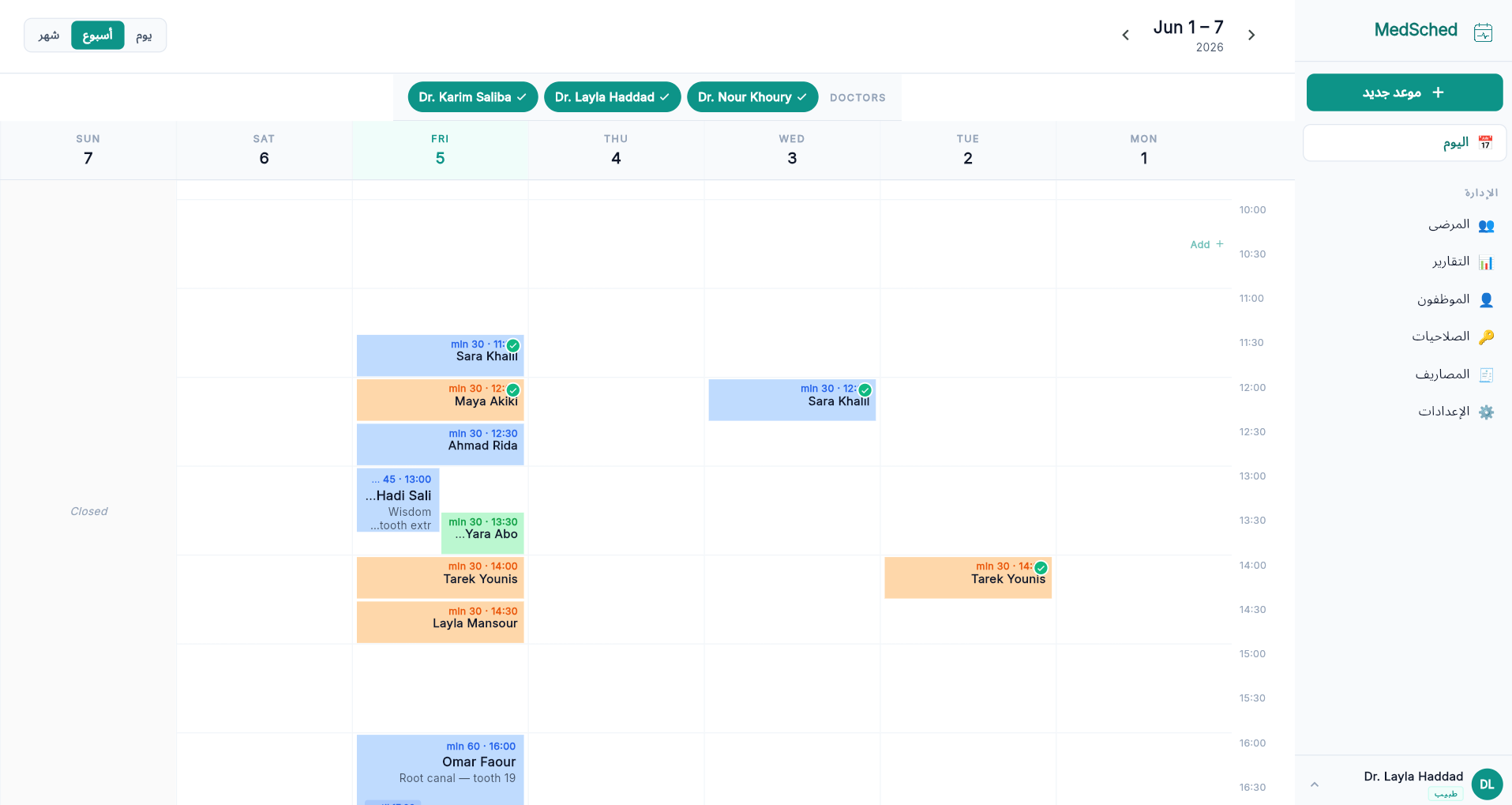Toggle Dr. Layla Haddad doctor filter
This screenshot has width=1512, height=805.
613,97
